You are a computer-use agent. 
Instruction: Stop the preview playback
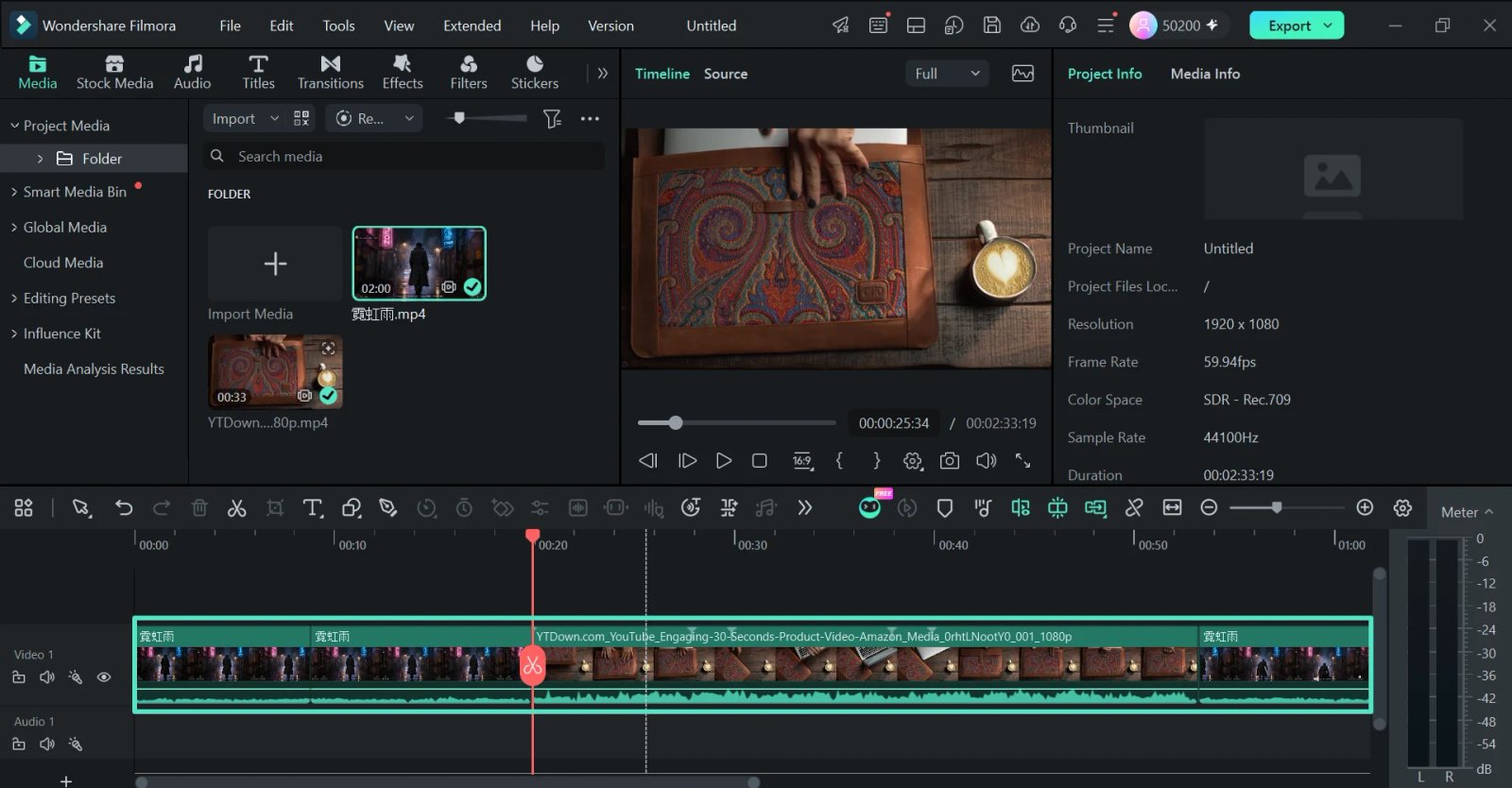point(759,461)
